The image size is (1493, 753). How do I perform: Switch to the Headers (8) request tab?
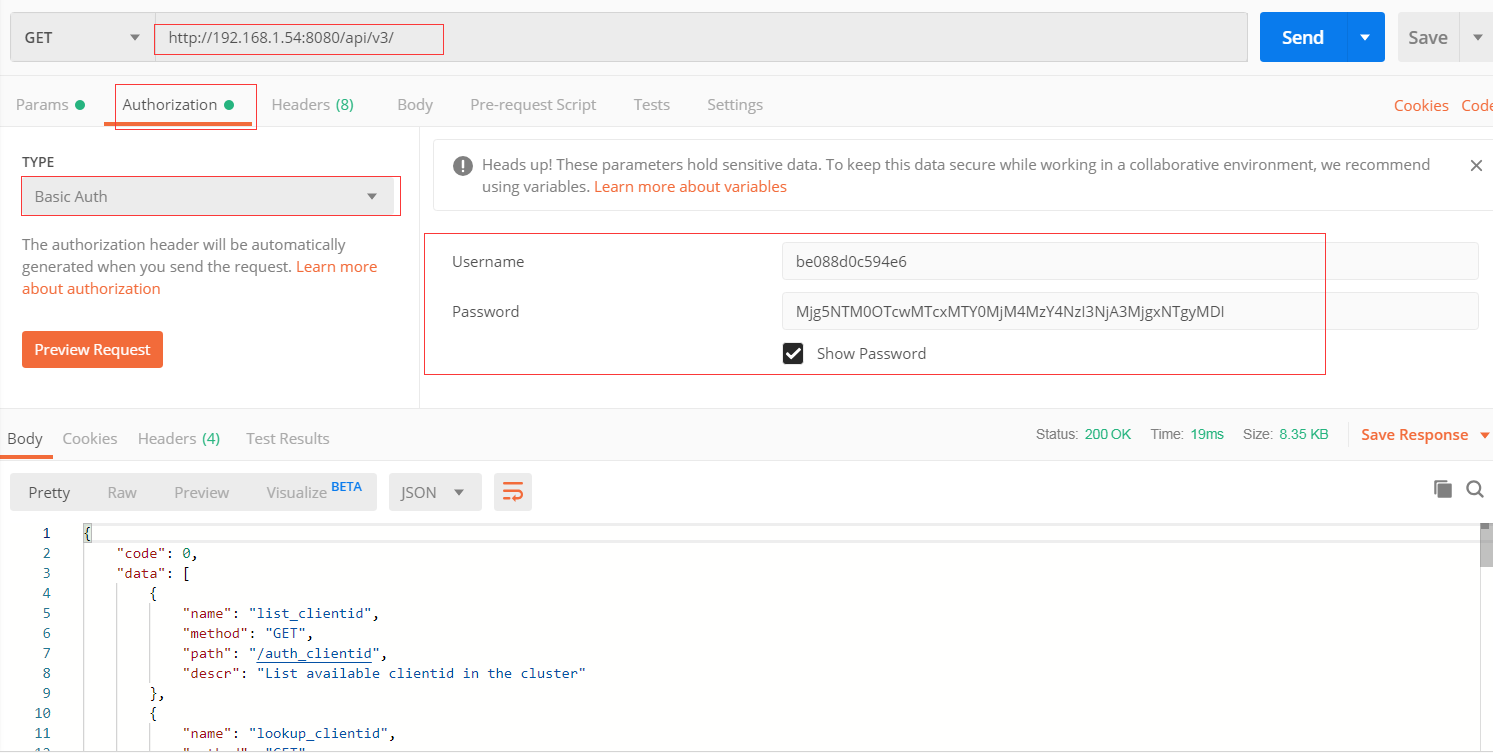tap(312, 105)
